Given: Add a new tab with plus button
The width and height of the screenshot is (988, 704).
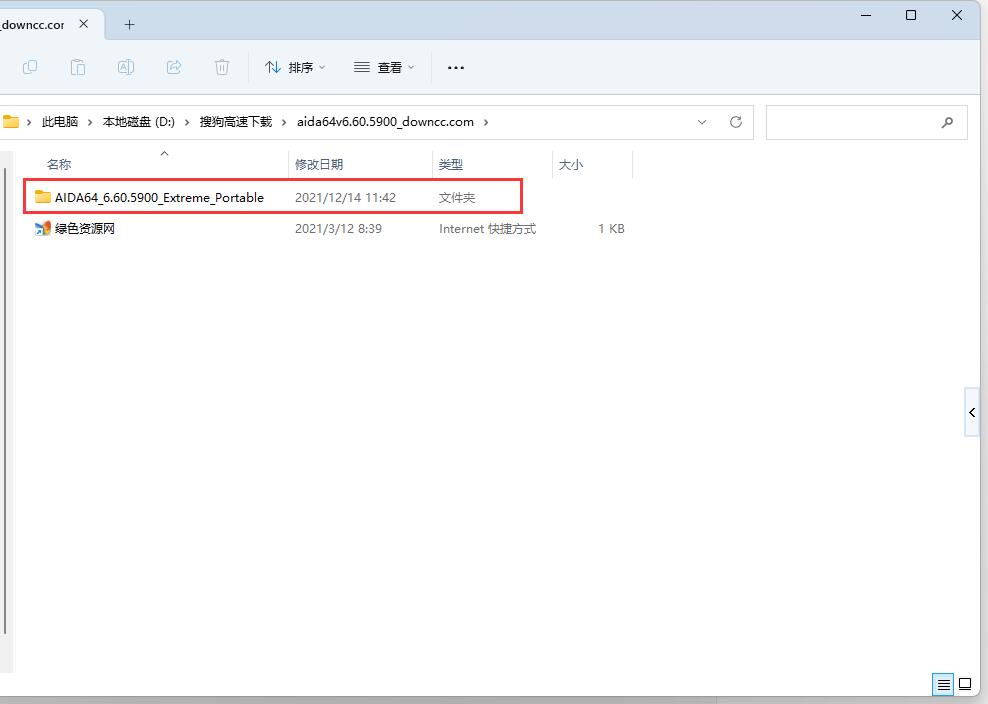Looking at the screenshot, I should click(129, 24).
